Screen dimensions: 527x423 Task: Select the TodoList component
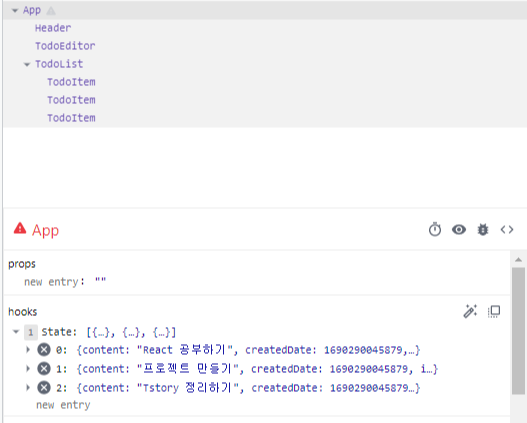pyautogui.click(x=59, y=64)
